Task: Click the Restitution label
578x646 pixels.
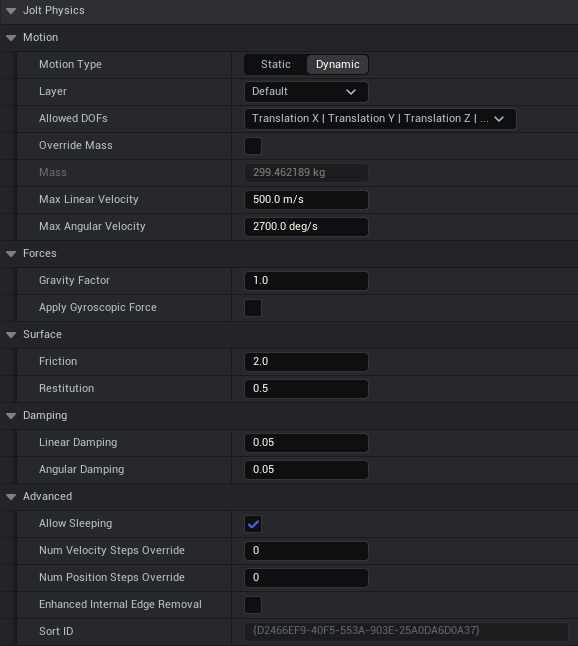Action: 66,389
